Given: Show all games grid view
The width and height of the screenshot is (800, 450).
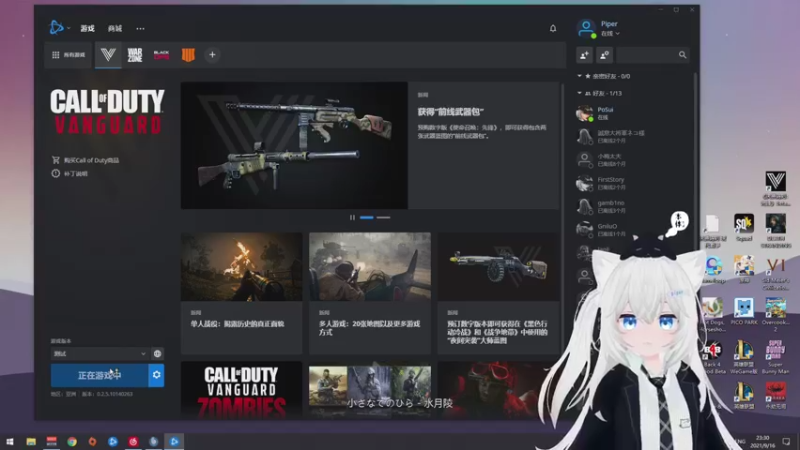Looking at the screenshot, I should coord(68,55).
